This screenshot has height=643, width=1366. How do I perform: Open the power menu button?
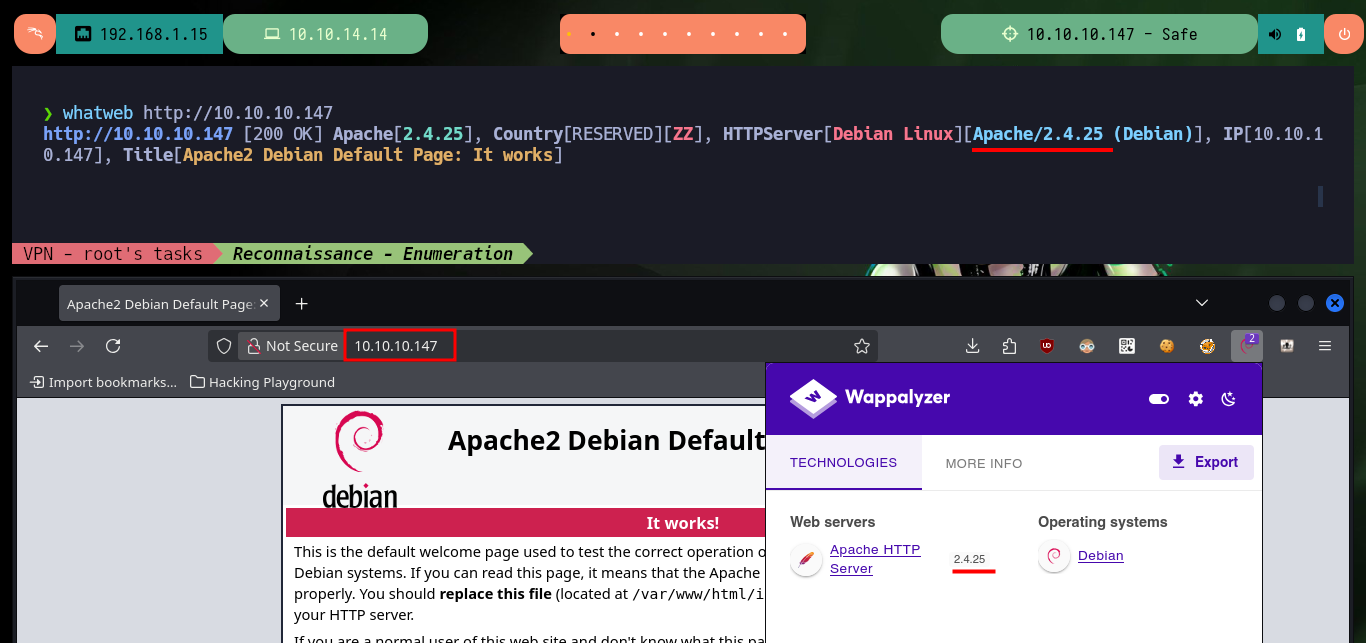1343,34
